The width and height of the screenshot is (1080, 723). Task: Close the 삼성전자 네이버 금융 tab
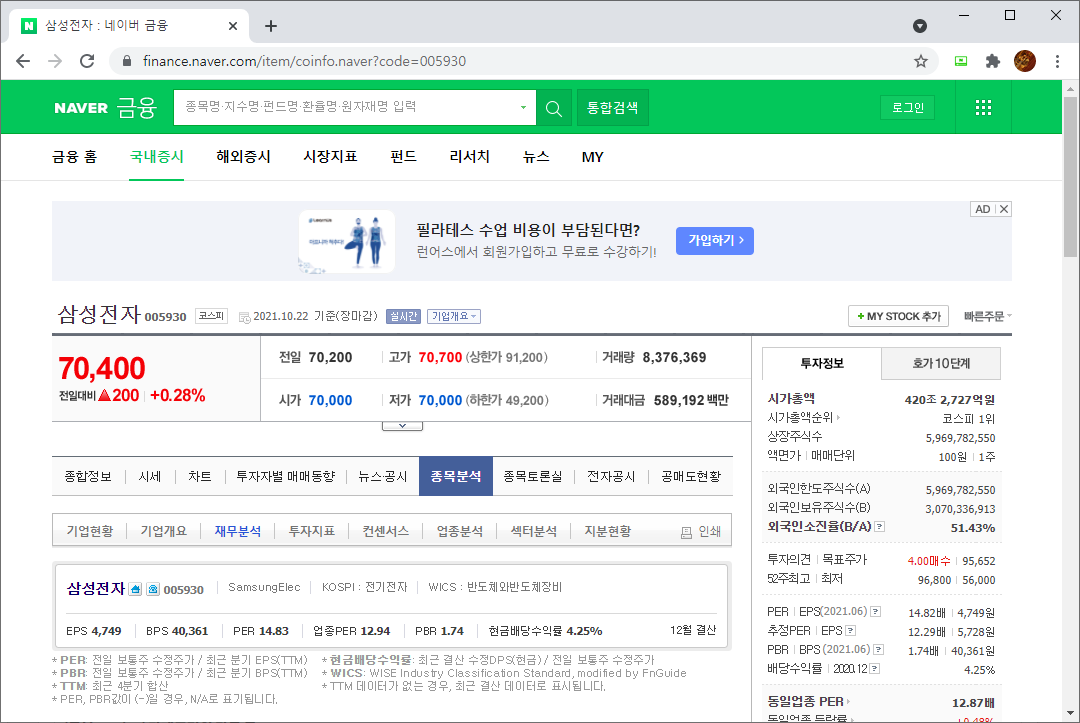[233, 26]
